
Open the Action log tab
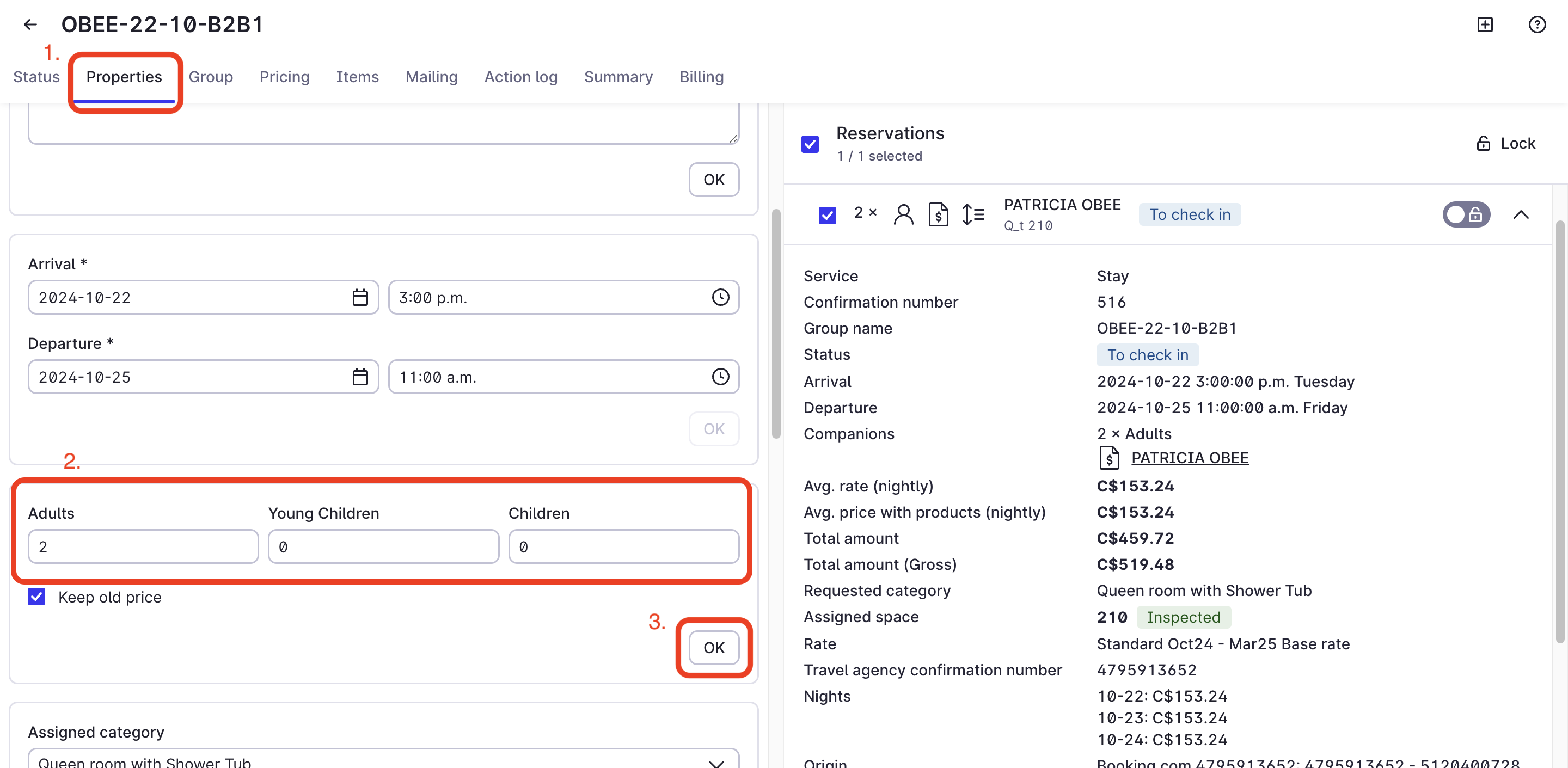[x=520, y=77]
